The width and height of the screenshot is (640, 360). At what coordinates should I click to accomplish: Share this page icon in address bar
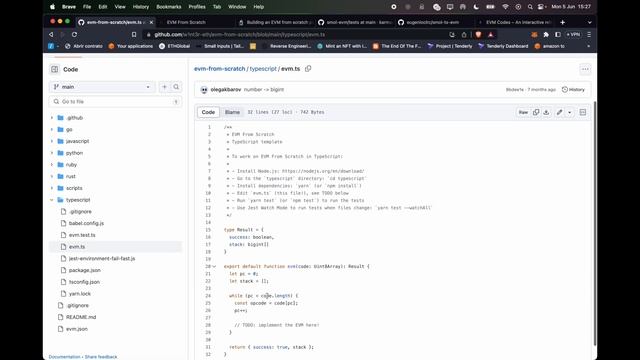(464, 35)
